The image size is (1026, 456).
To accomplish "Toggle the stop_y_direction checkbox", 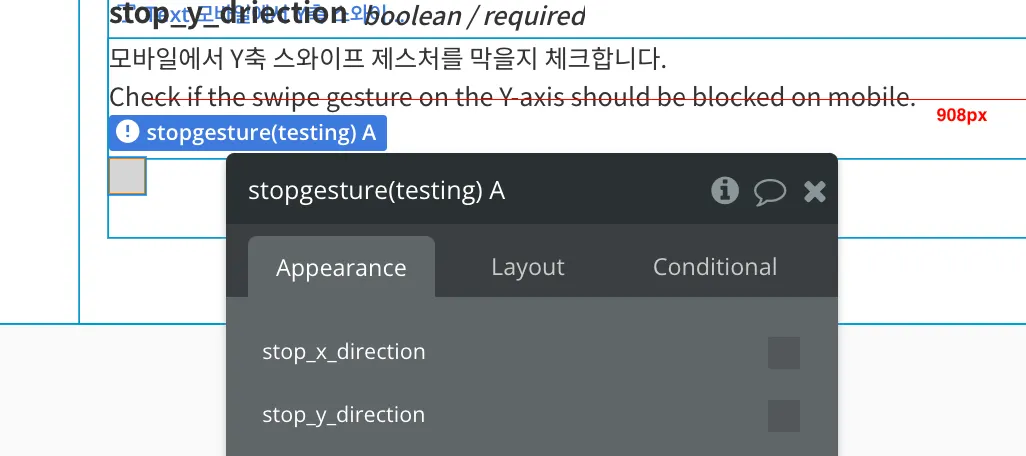I will point(783,416).
